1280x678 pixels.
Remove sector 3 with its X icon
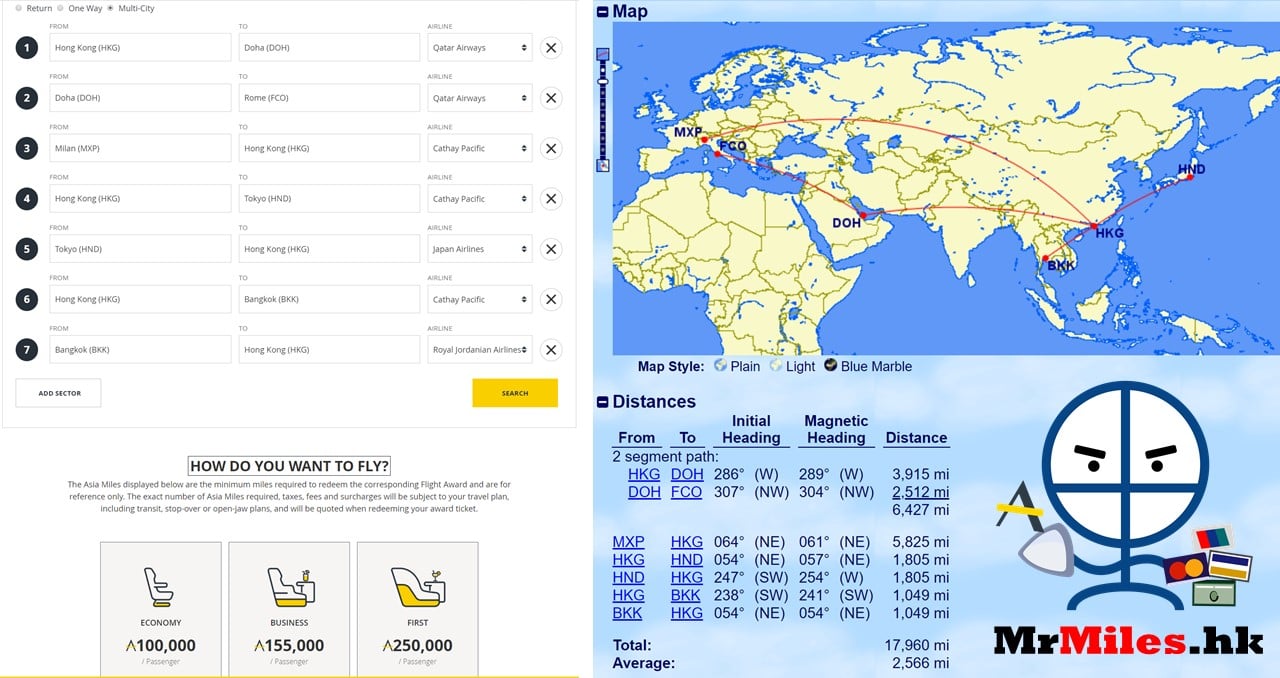click(551, 148)
